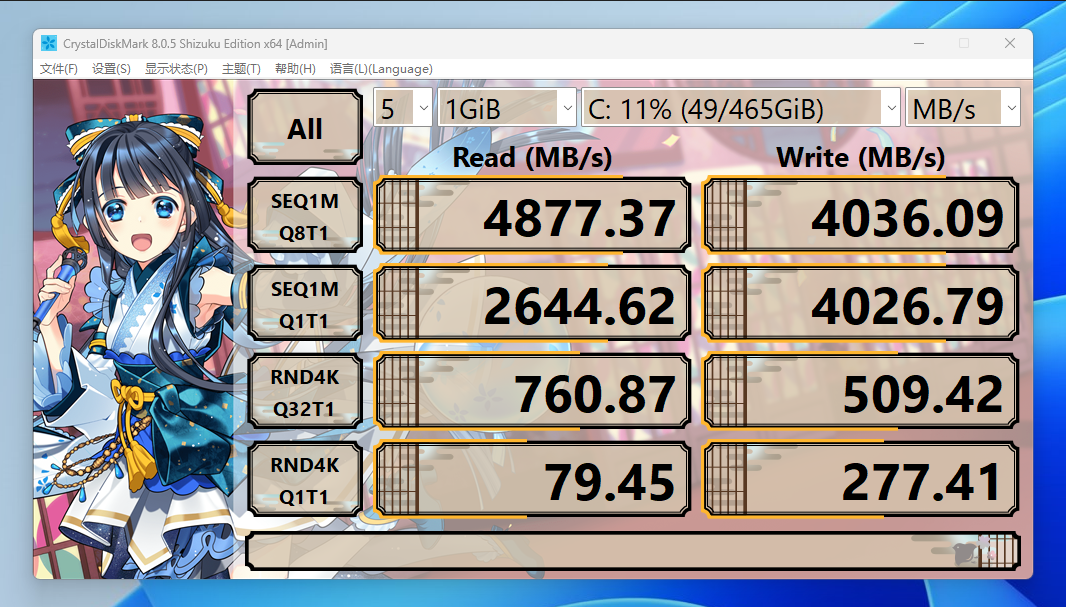Open the 显示状态(P) menu

pyautogui.click(x=176, y=69)
